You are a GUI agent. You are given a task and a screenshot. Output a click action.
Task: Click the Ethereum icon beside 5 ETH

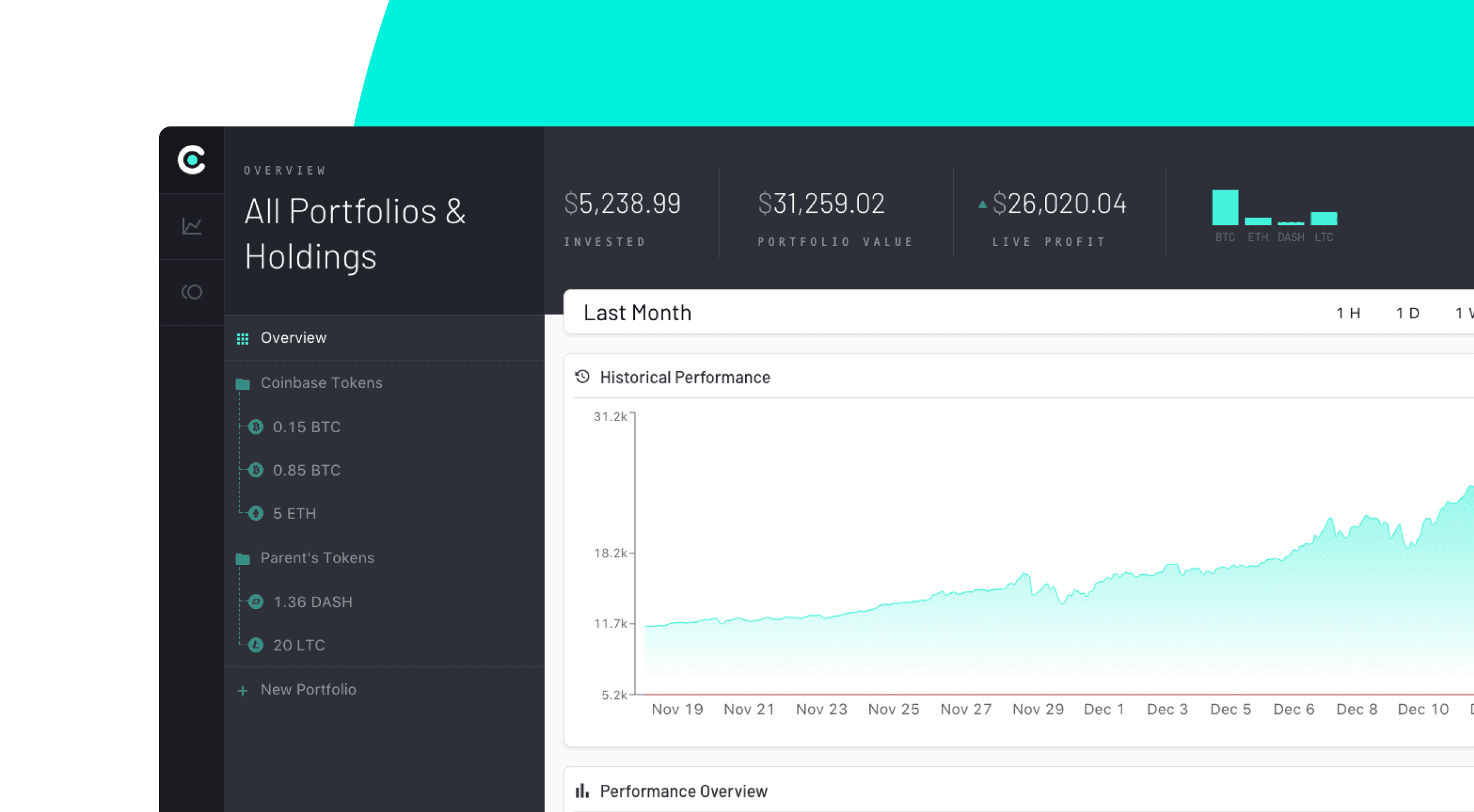coord(256,513)
